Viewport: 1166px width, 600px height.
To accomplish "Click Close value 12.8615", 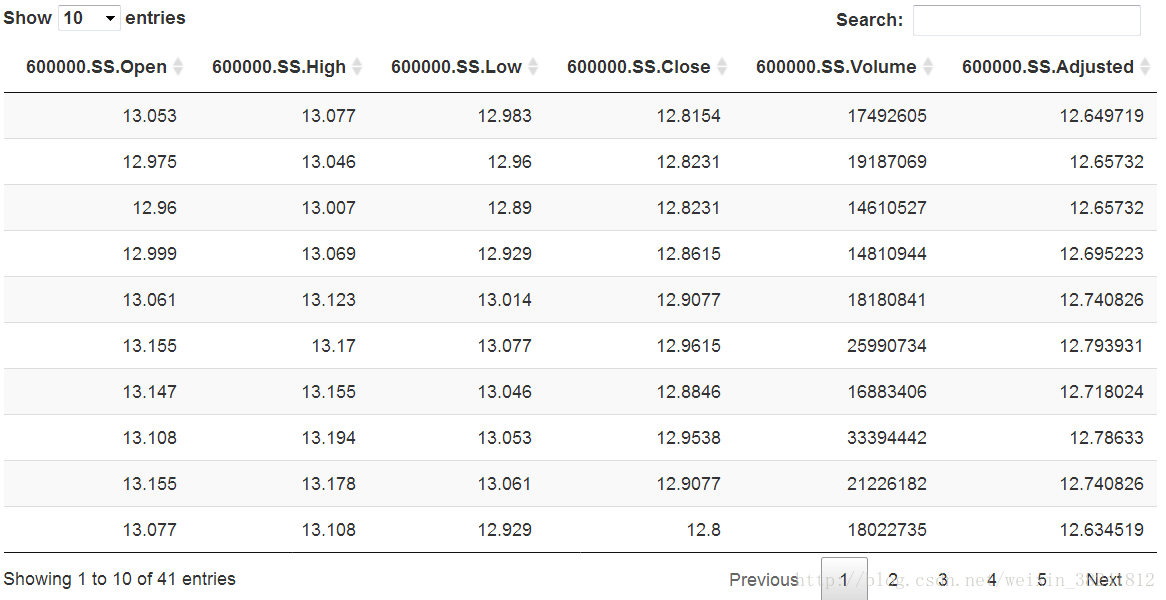I will coord(689,254).
